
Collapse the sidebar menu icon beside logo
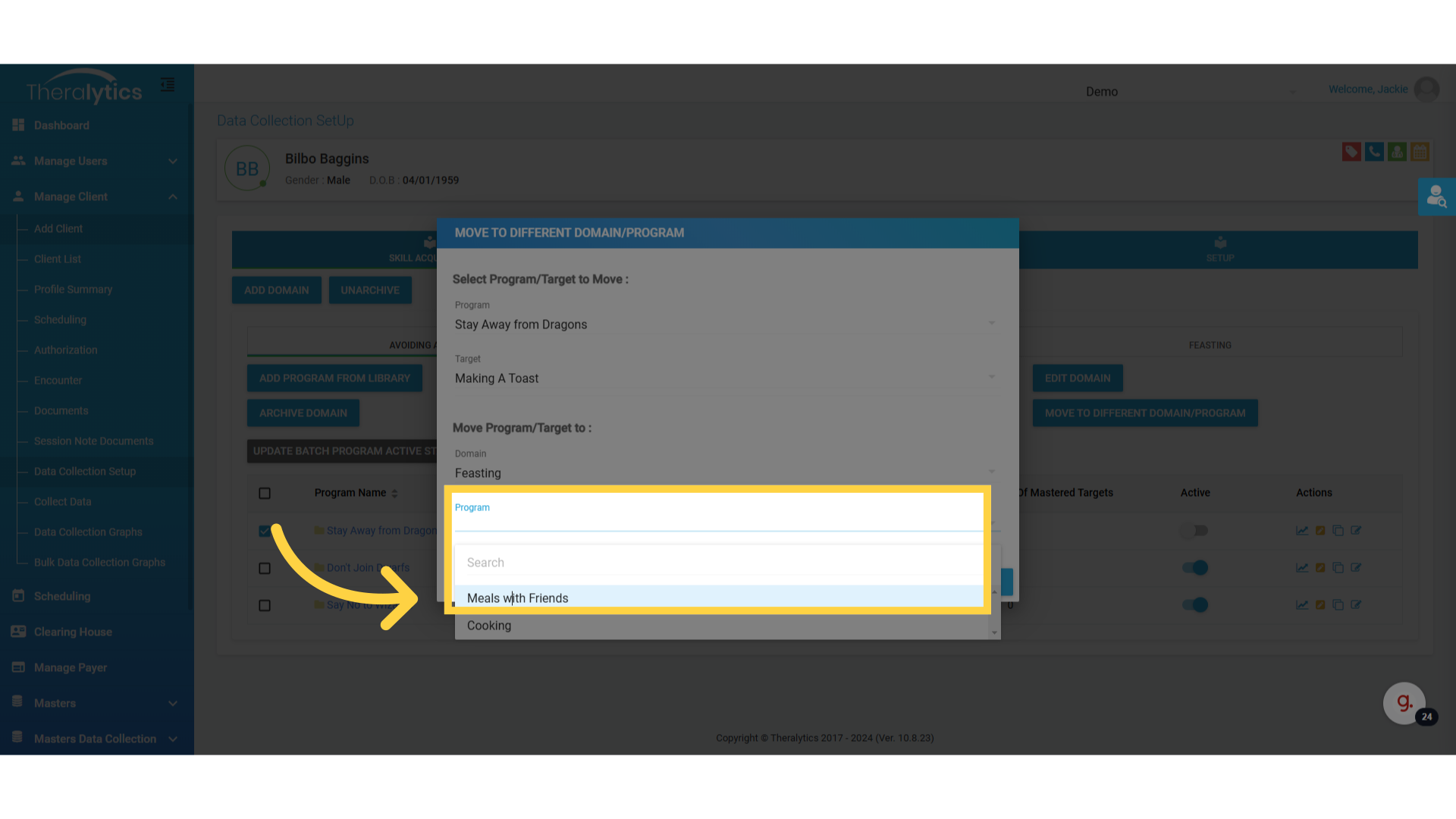pyautogui.click(x=168, y=85)
